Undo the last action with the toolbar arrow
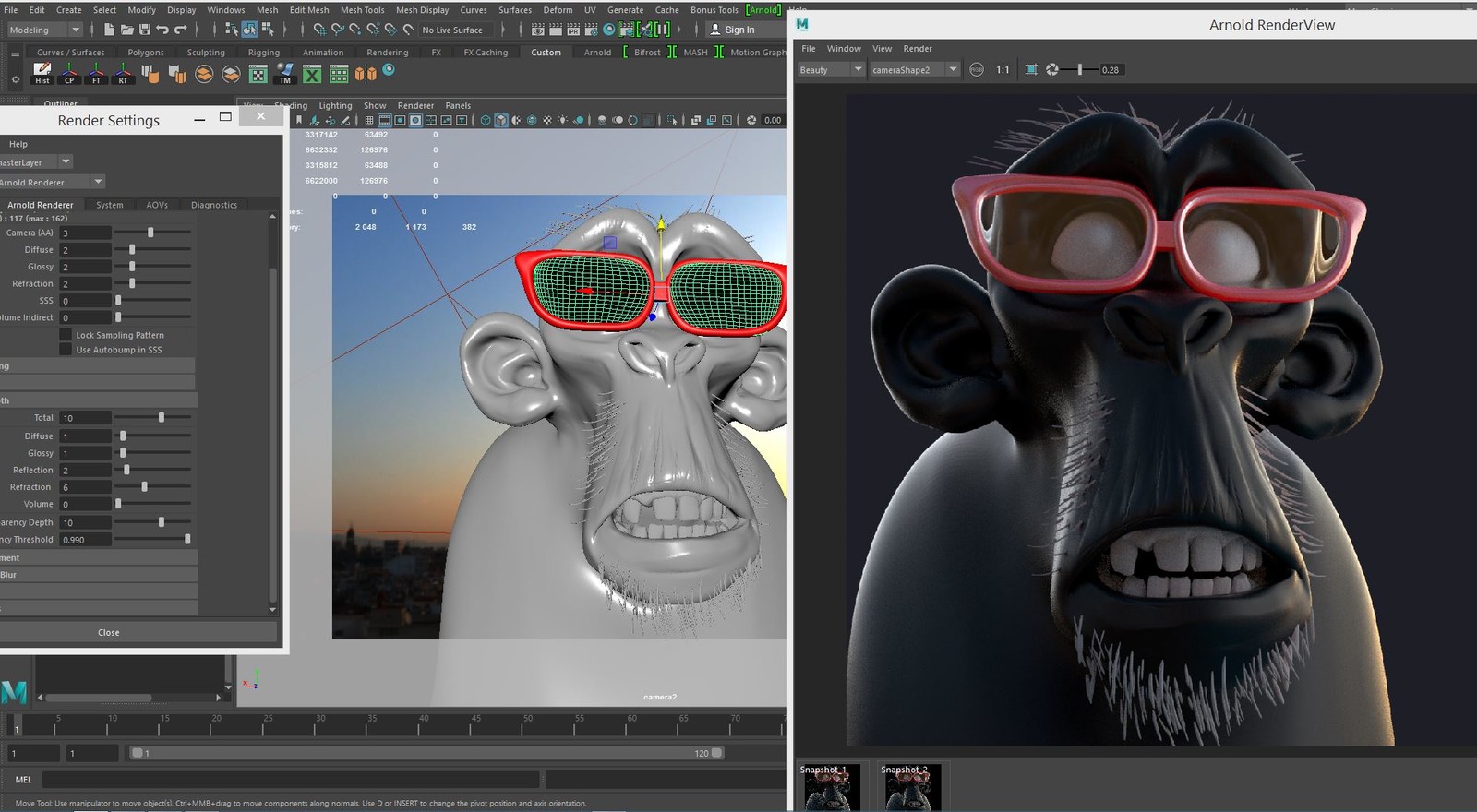 click(x=162, y=30)
